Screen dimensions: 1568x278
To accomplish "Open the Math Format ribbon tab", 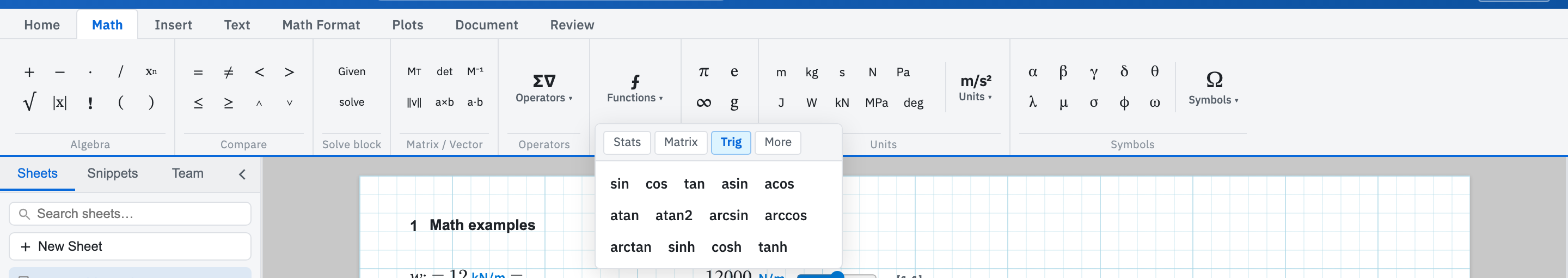I will (321, 25).
